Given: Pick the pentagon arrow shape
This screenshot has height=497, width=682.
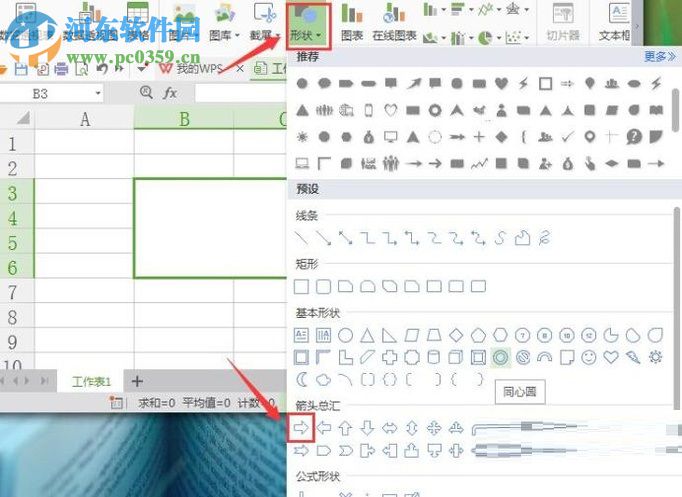Looking at the screenshot, I should [324, 450].
